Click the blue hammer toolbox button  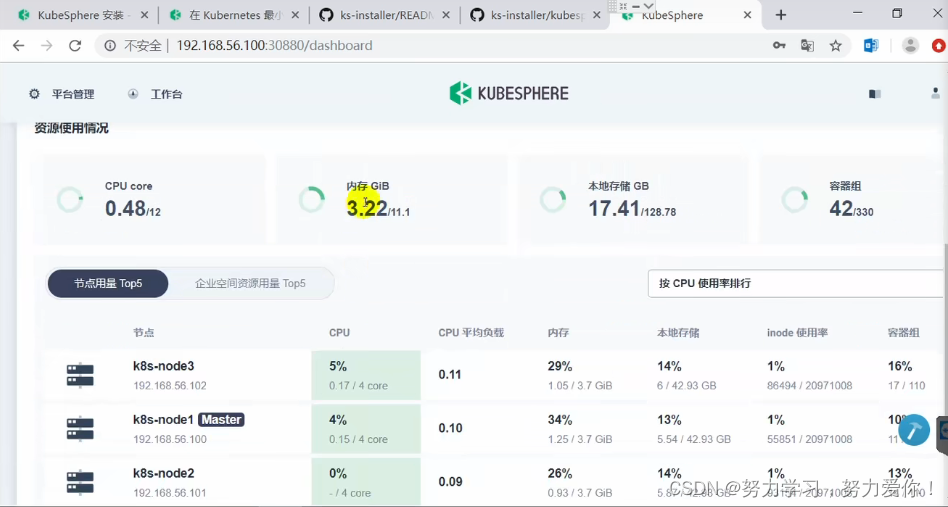[x=914, y=430]
